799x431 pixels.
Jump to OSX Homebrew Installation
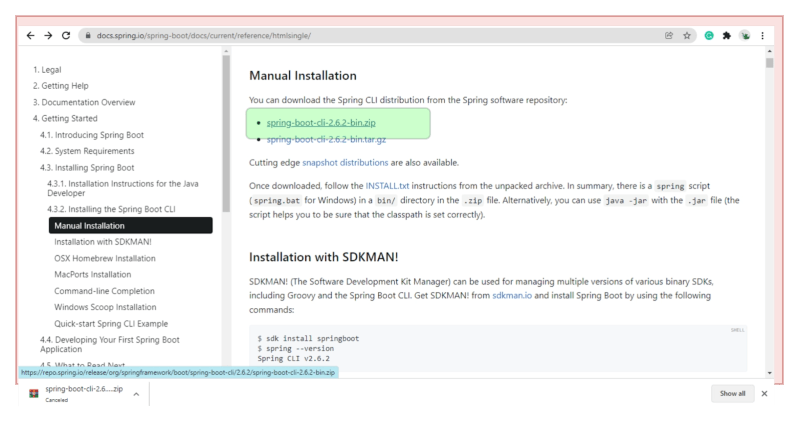point(105,258)
